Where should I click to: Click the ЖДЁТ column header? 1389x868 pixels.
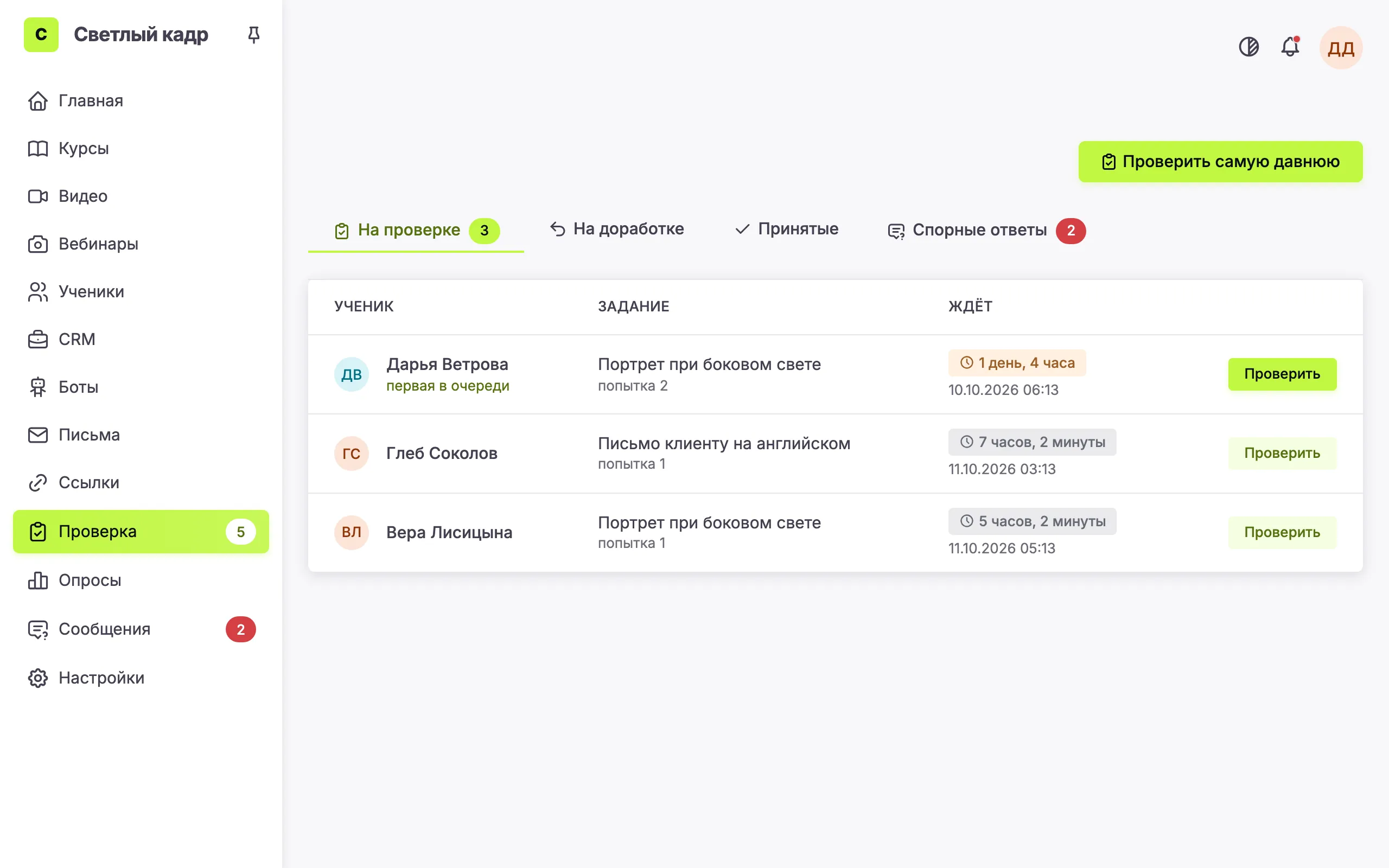970,307
